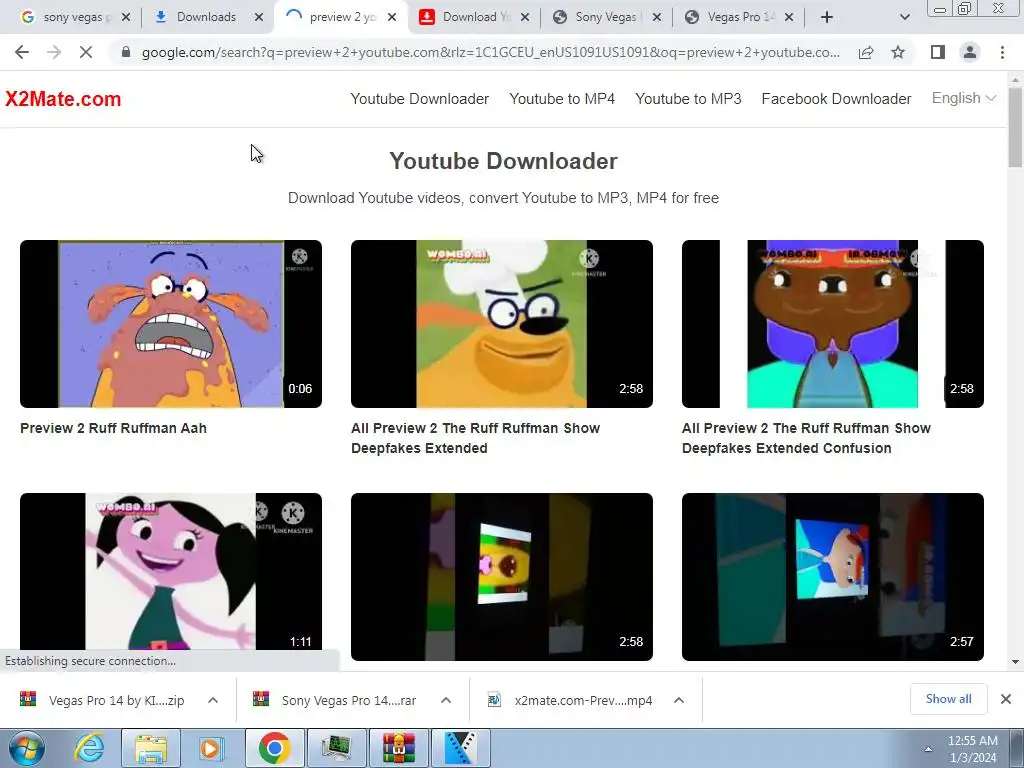The width and height of the screenshot is (1024, 768).
Task: Click the scrollbar down arrow
Action: tap(1015, 662)
